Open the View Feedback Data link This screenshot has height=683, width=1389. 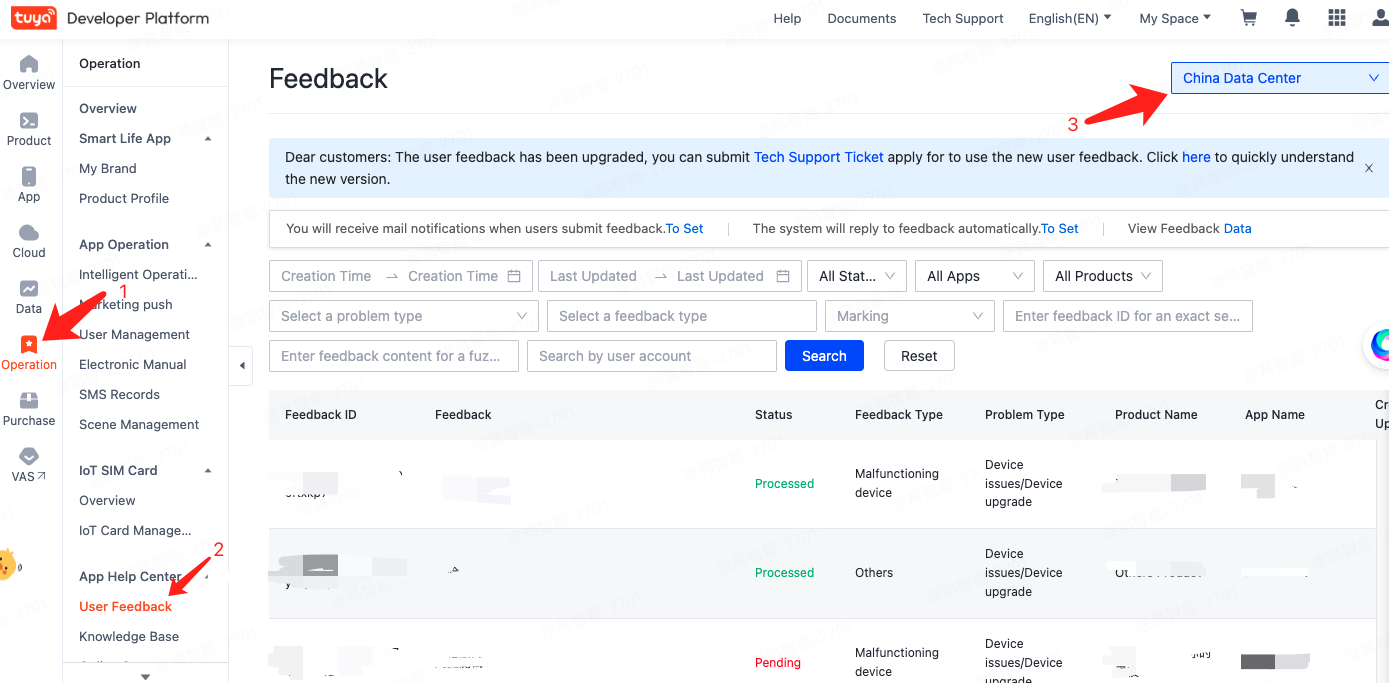coord(1237,228)
